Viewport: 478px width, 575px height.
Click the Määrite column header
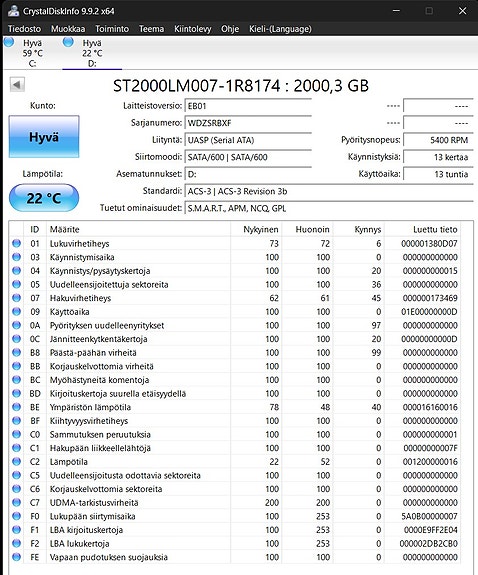tap(138, 229)
